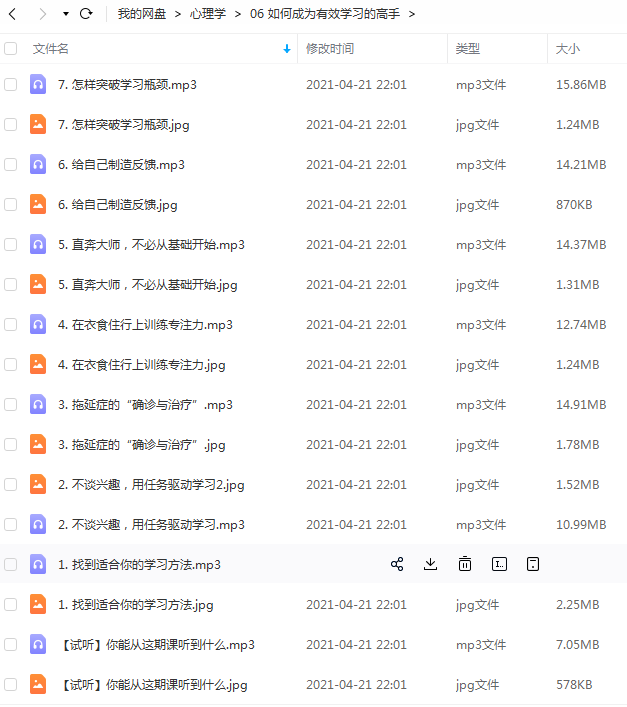Expand the chevron after 06 如何成为有效学习的高手

pos(412,14)
